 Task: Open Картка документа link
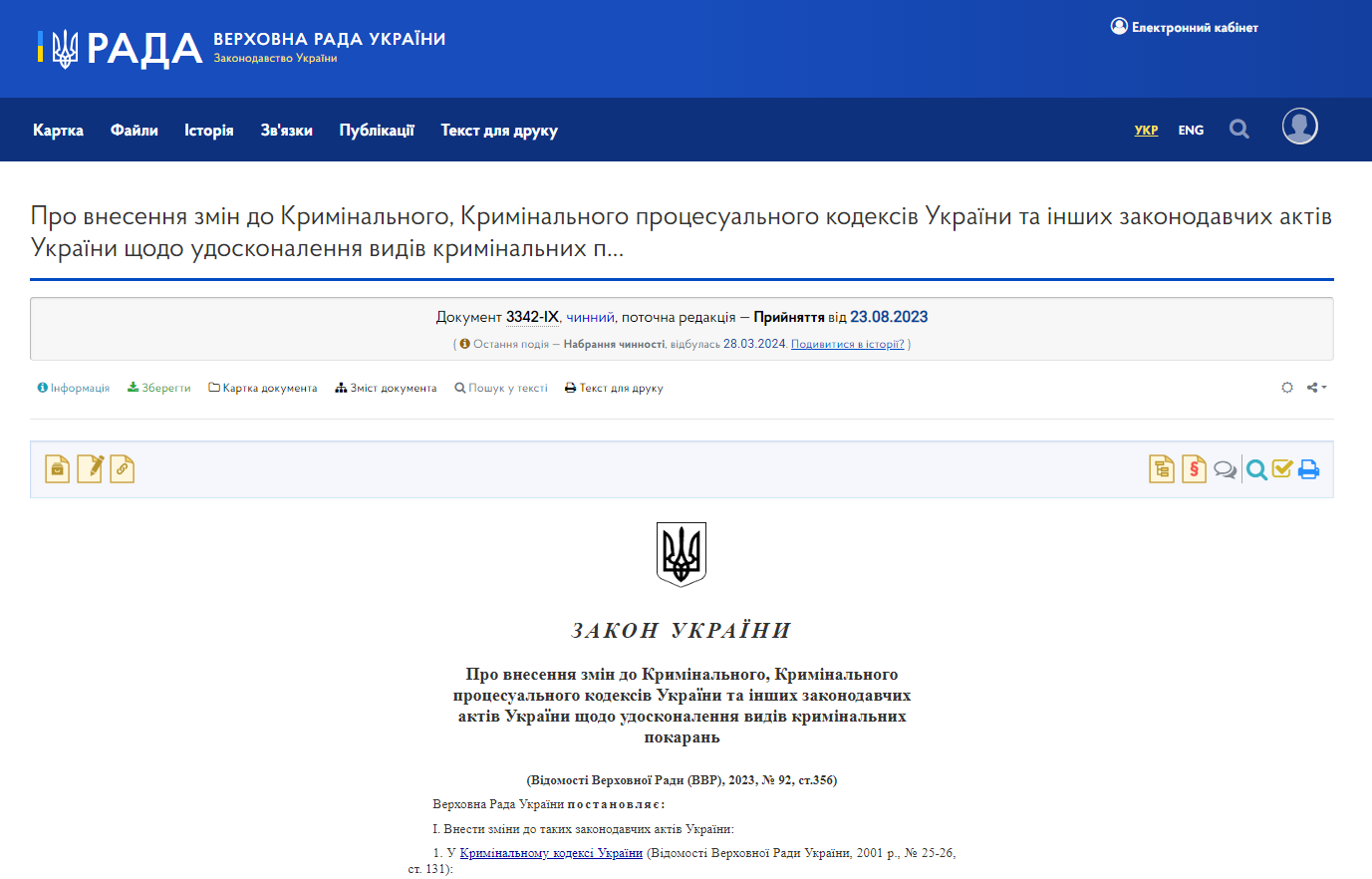click(263, 388)
